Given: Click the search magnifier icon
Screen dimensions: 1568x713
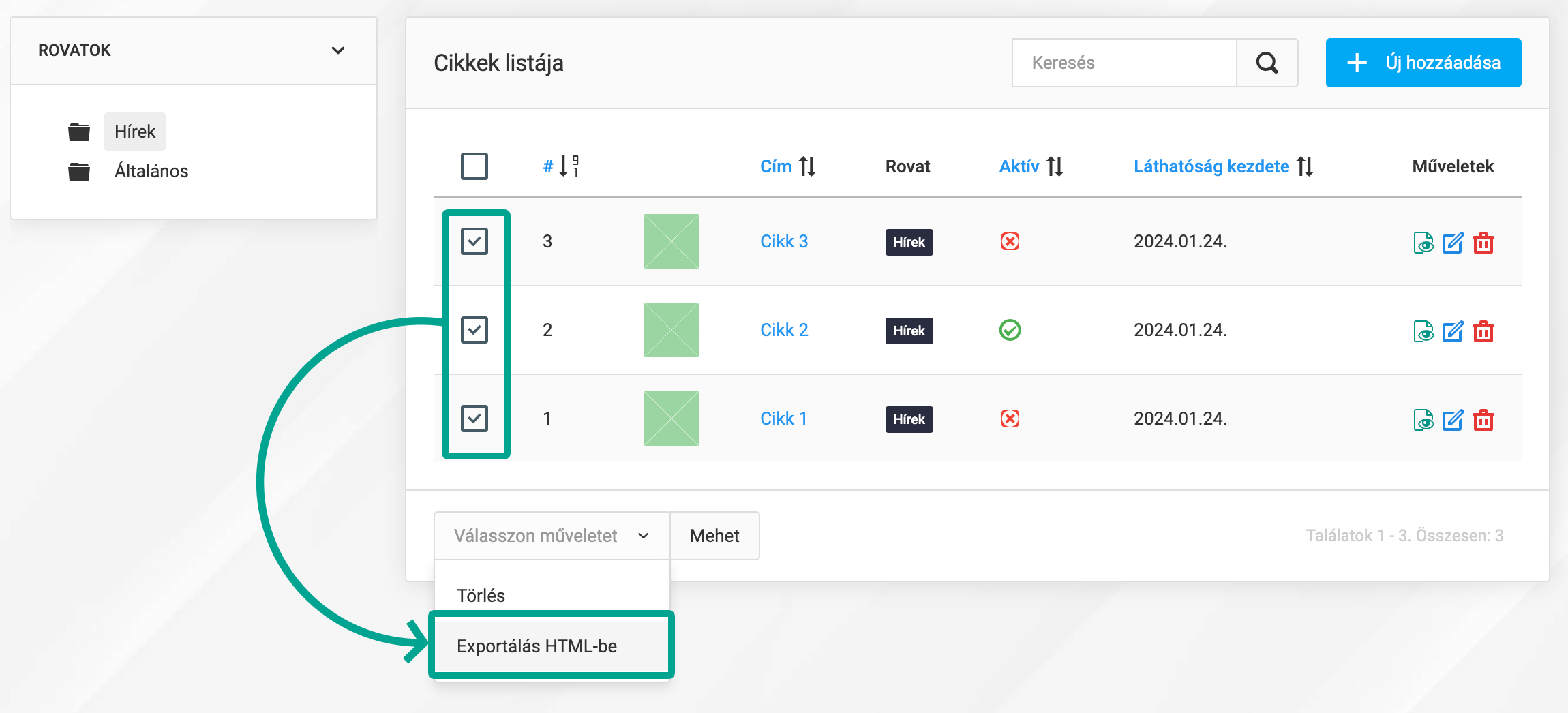Looking at the screenshot, I should coord(1267,63).
